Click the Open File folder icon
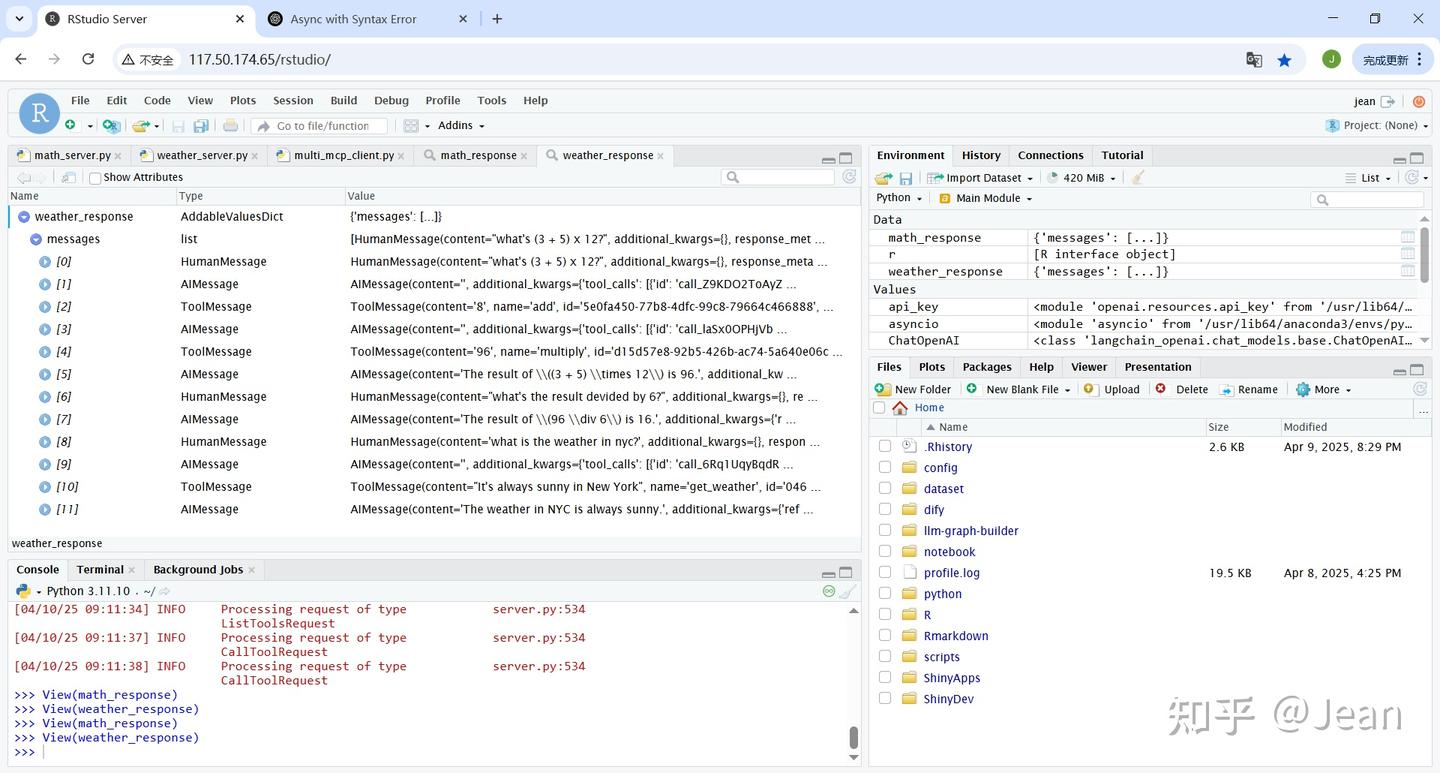 tap(140, 126)
